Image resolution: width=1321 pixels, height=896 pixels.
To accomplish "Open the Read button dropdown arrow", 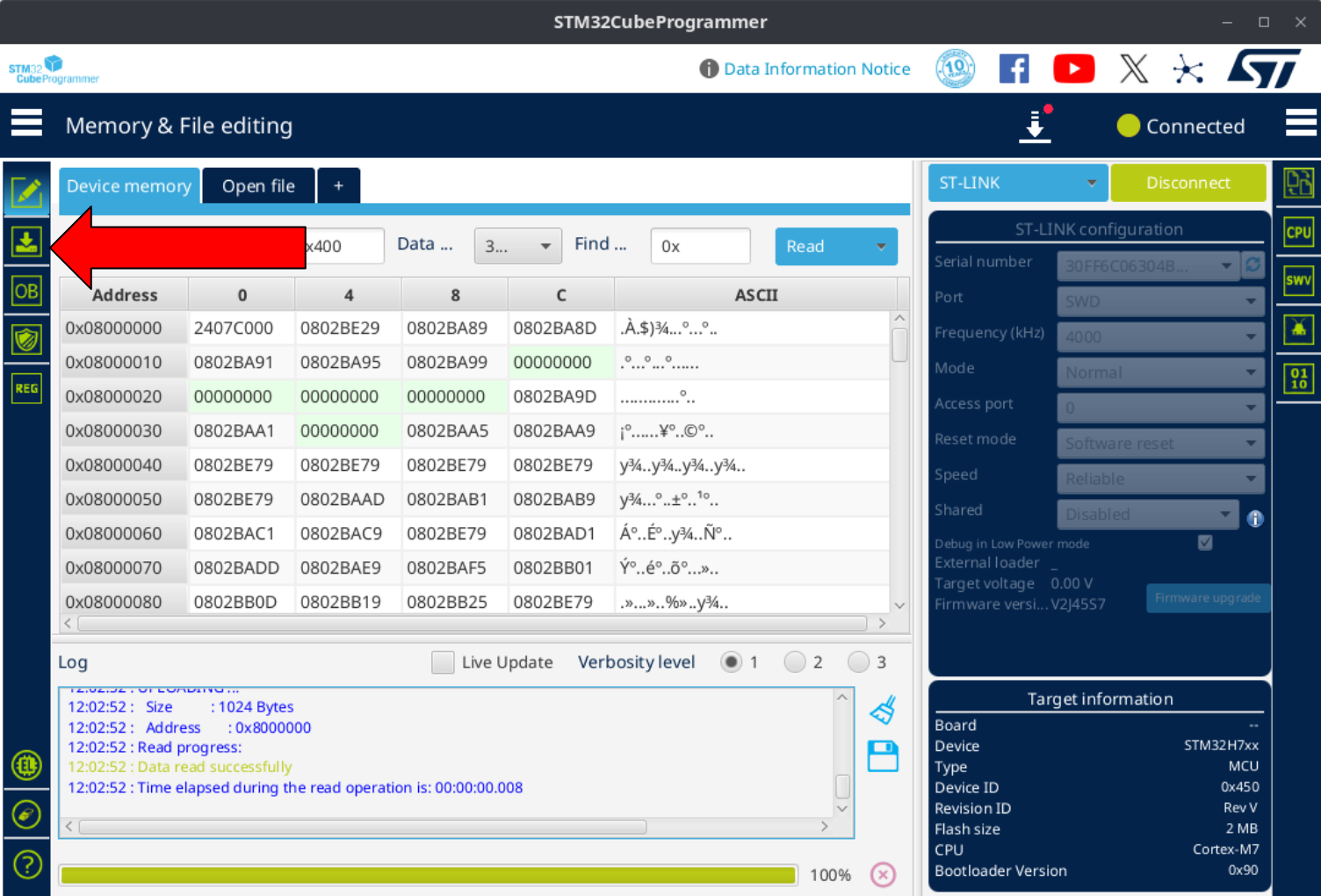I will click(881, 247).
